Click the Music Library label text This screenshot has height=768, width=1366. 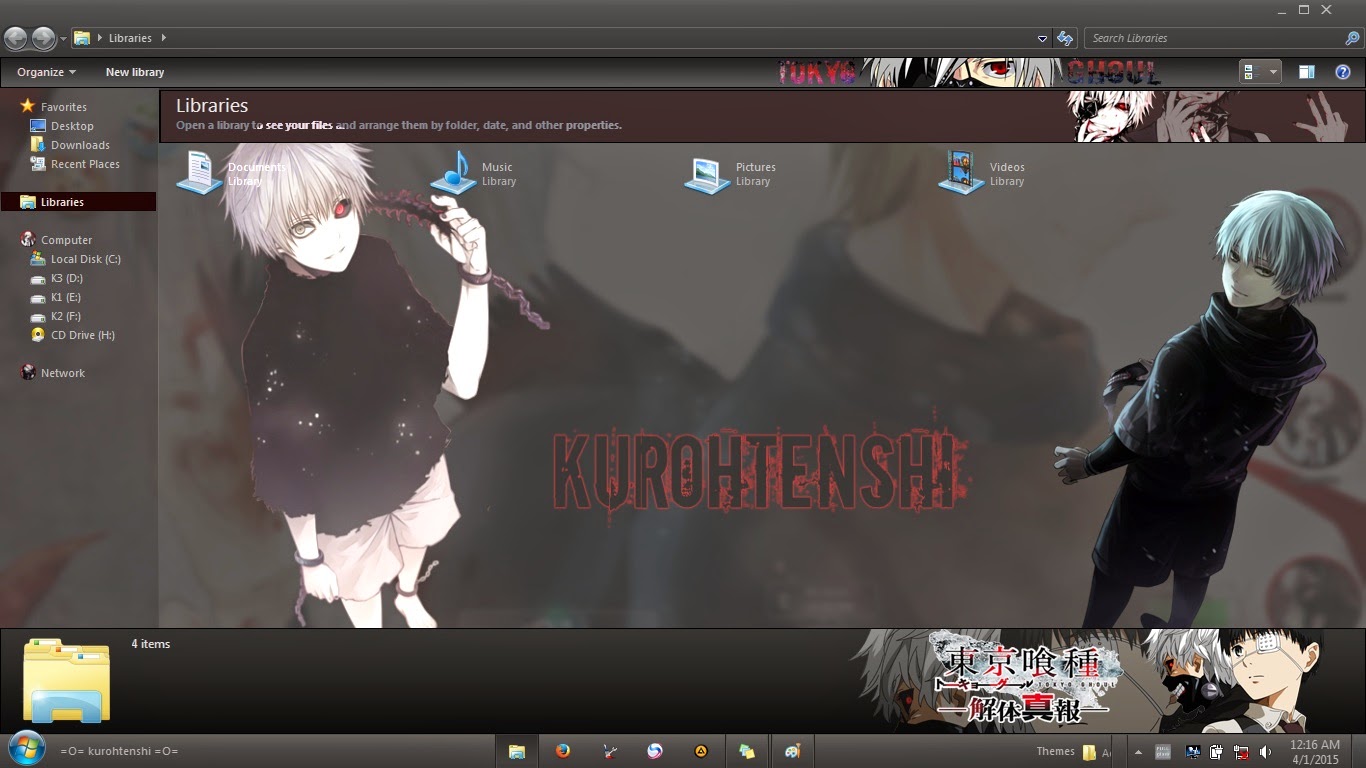pyautogui.click(x=499, y=174)
